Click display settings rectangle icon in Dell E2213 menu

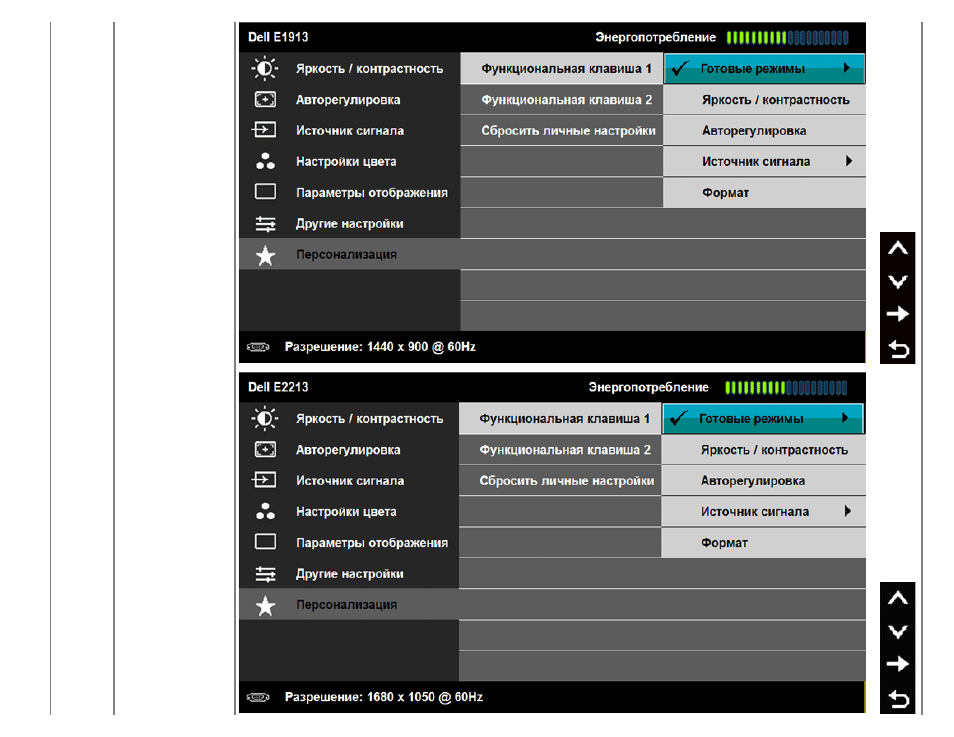(265, 542)
